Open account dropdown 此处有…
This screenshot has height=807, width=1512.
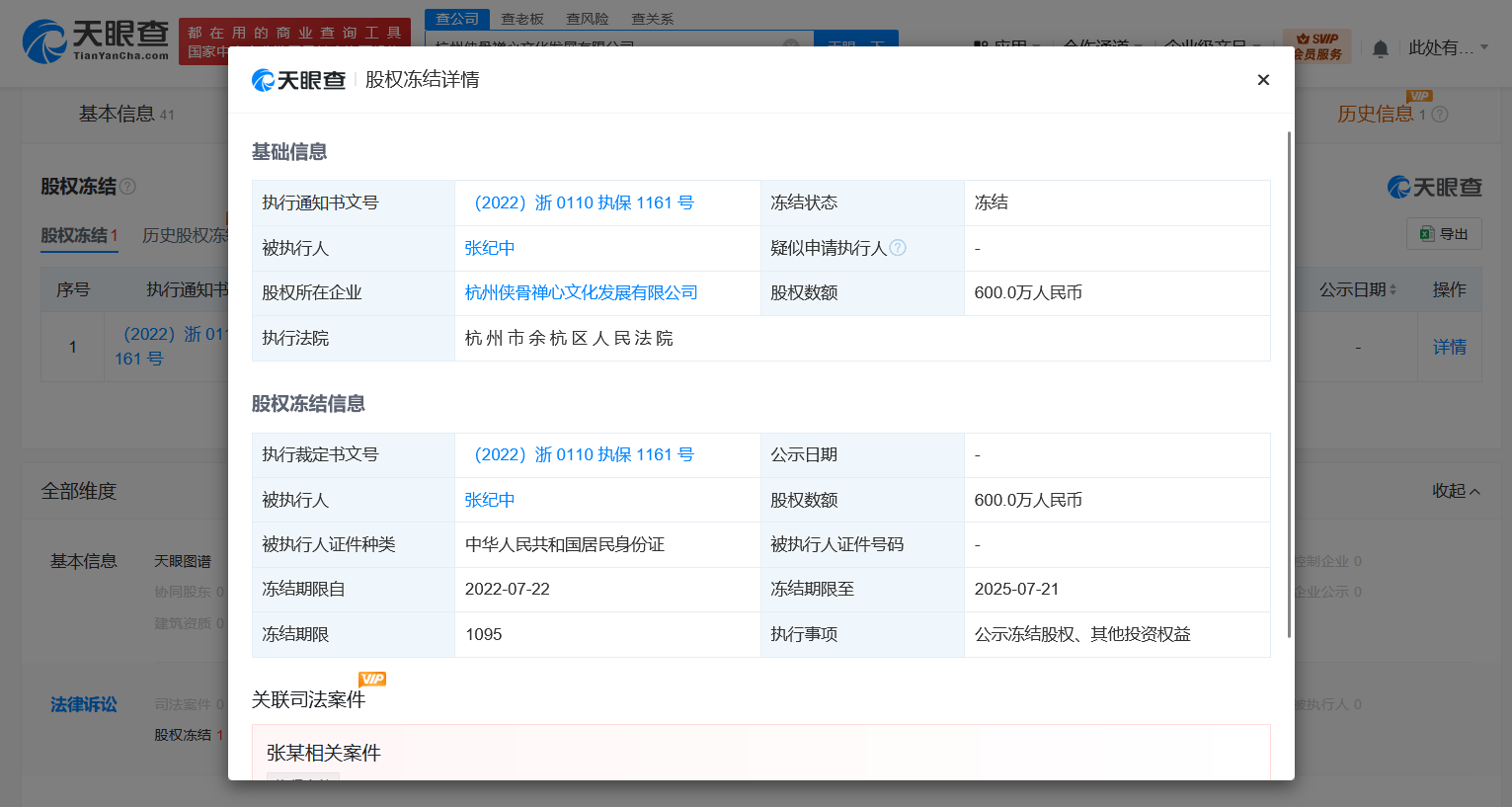(1448, 47)
